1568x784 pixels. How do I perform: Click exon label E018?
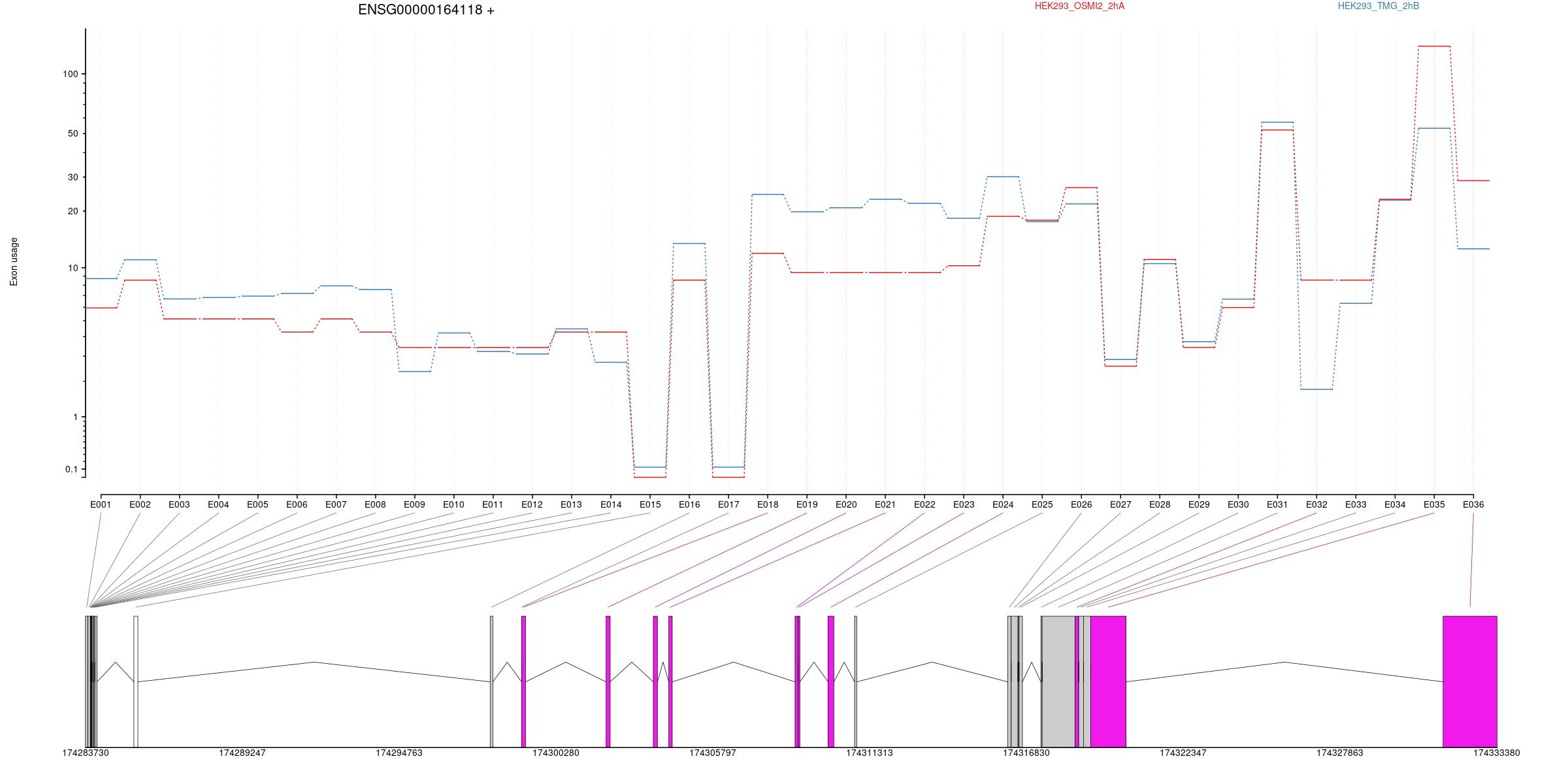pos(768,504)
